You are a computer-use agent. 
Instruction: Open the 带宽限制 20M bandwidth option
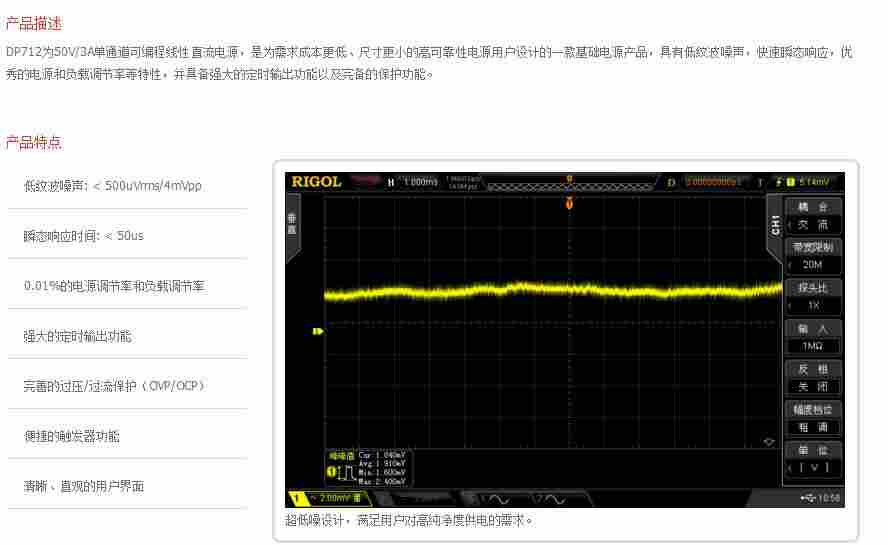[813, 256]
